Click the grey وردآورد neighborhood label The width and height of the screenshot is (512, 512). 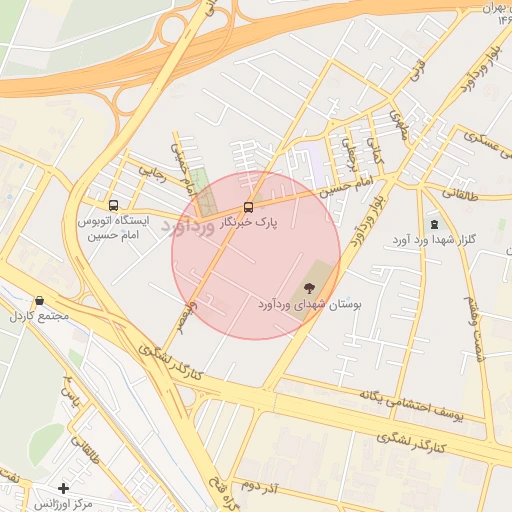188,228
